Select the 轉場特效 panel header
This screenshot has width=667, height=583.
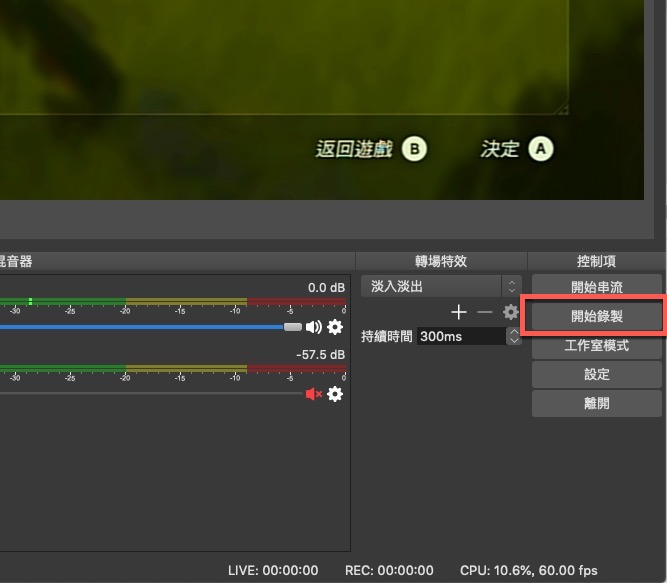click(x=441, y=261)
